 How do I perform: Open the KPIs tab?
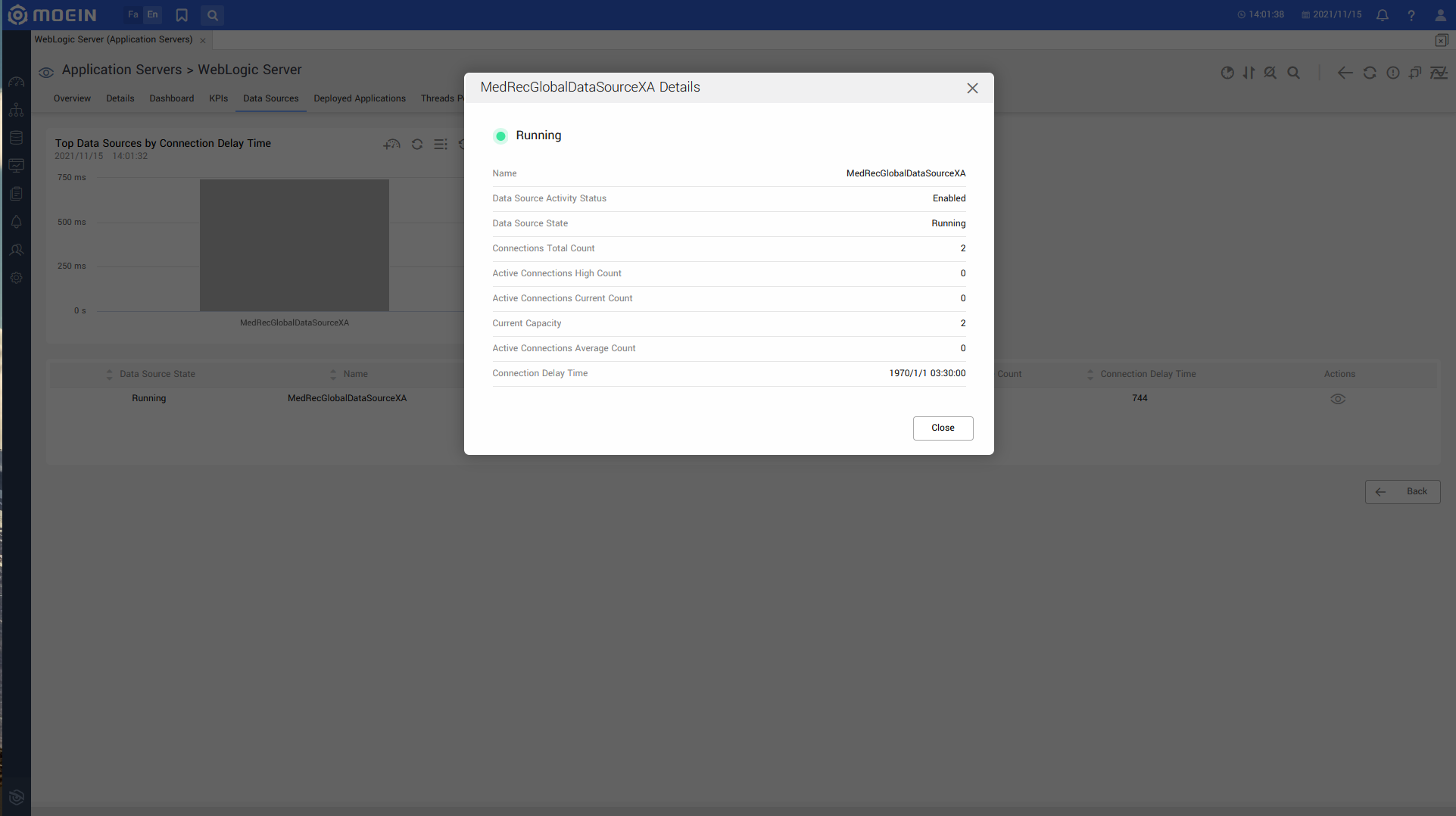(218, 98)
